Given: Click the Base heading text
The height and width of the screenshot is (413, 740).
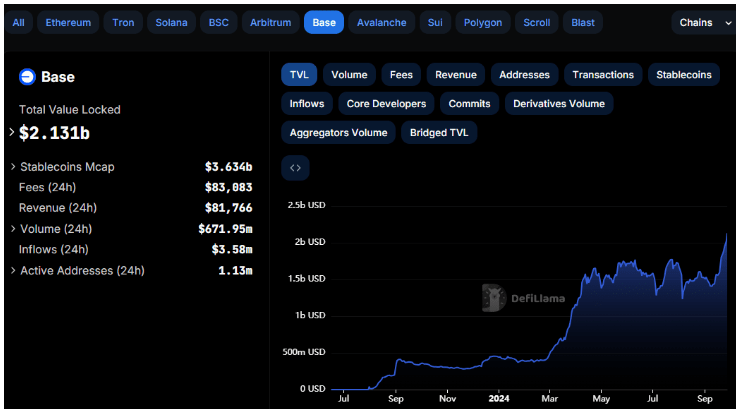Looking at the screenshot, I should click(x=58, y=77).
